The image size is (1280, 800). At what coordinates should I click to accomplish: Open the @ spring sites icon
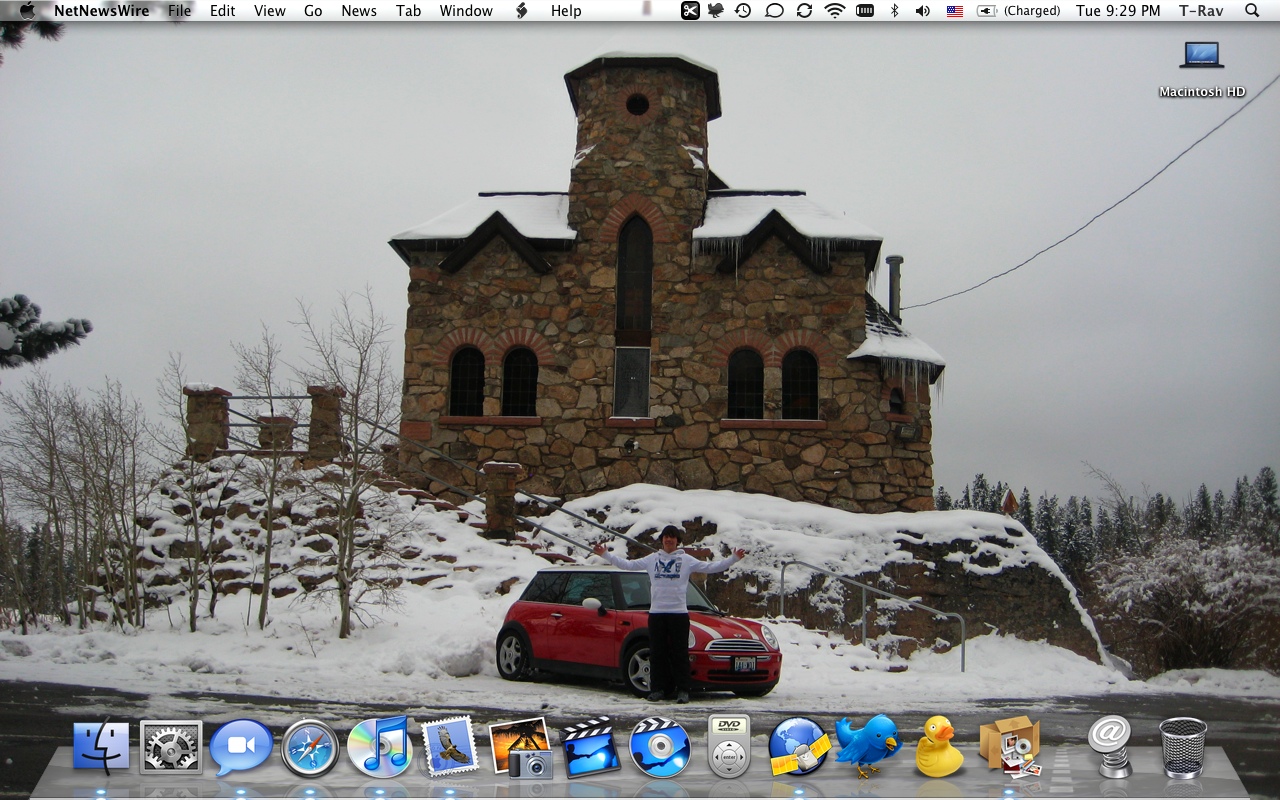coord(1109,746)
